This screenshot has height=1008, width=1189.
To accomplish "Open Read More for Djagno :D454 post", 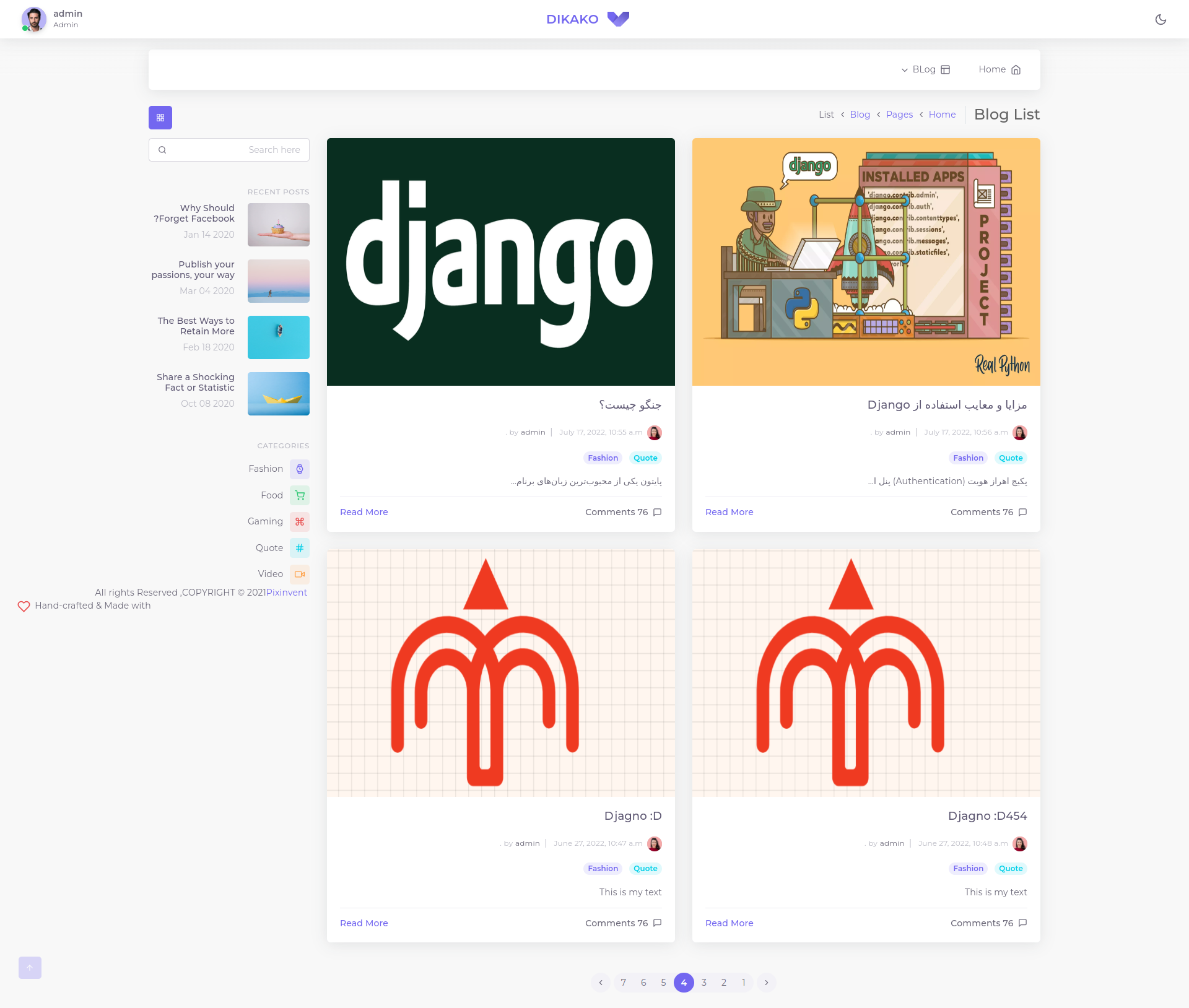I will [x=729, y=923].
